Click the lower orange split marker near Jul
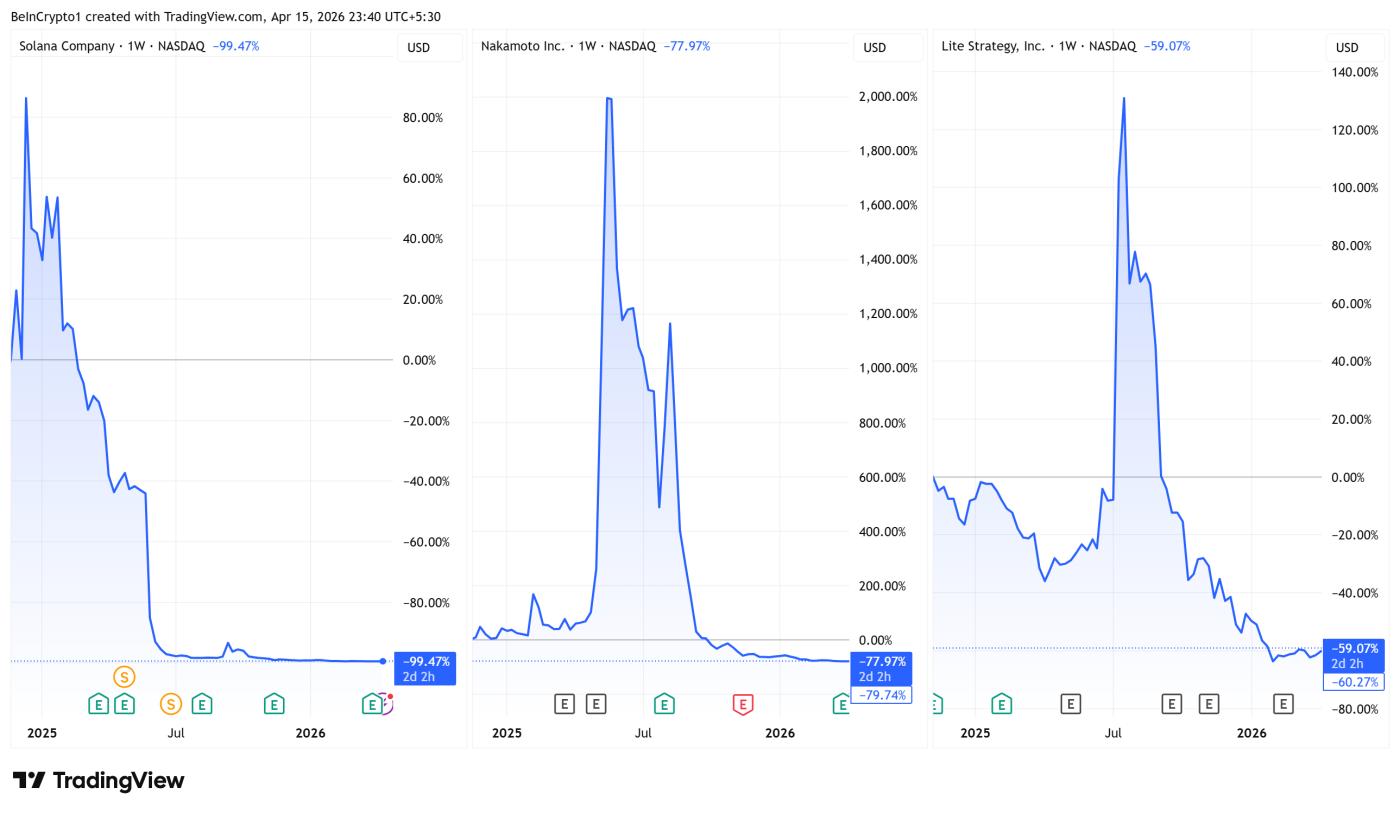This screenshot has height=813, width=1400. click(171, 705)
